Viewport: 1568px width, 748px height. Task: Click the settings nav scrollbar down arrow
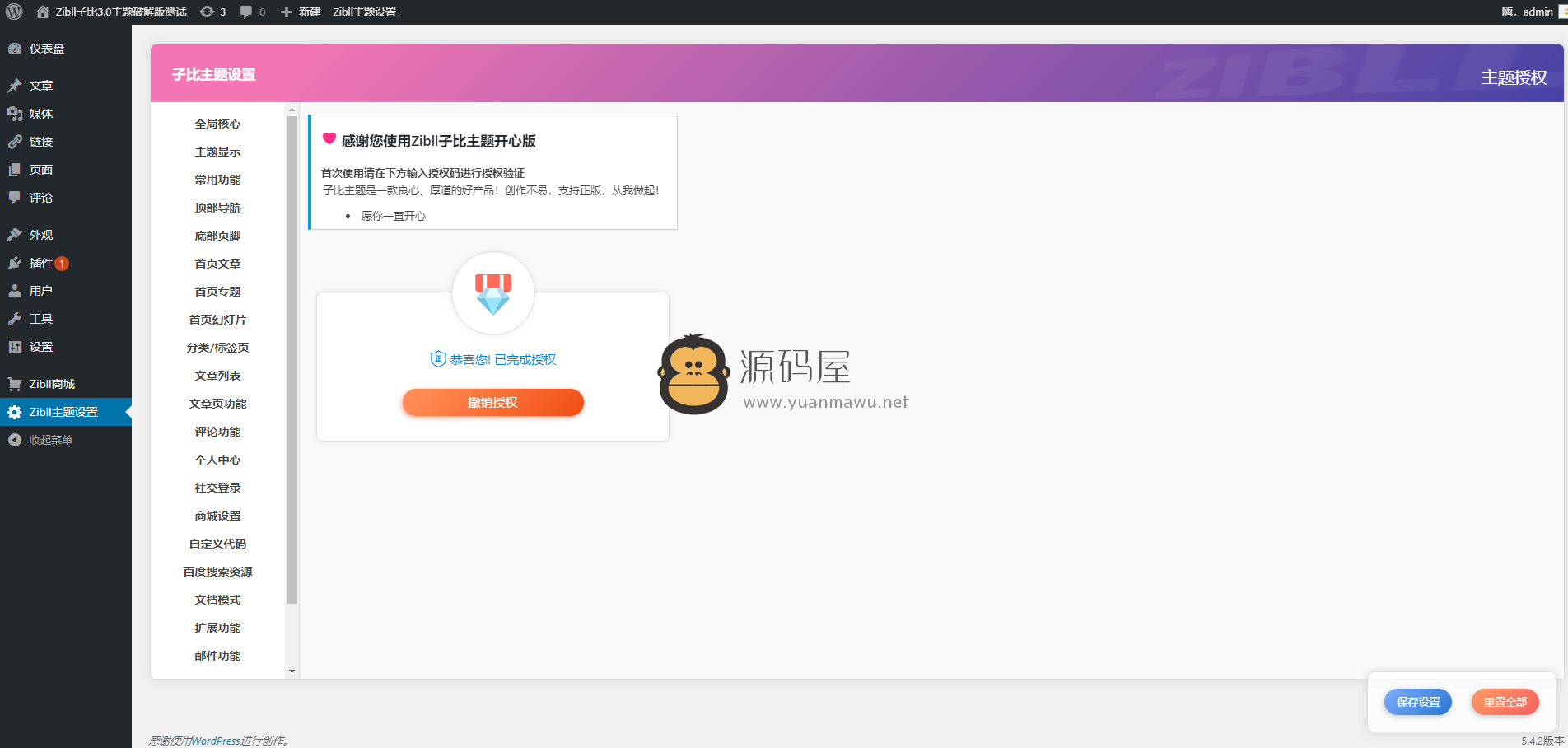[x=292, y=671]
